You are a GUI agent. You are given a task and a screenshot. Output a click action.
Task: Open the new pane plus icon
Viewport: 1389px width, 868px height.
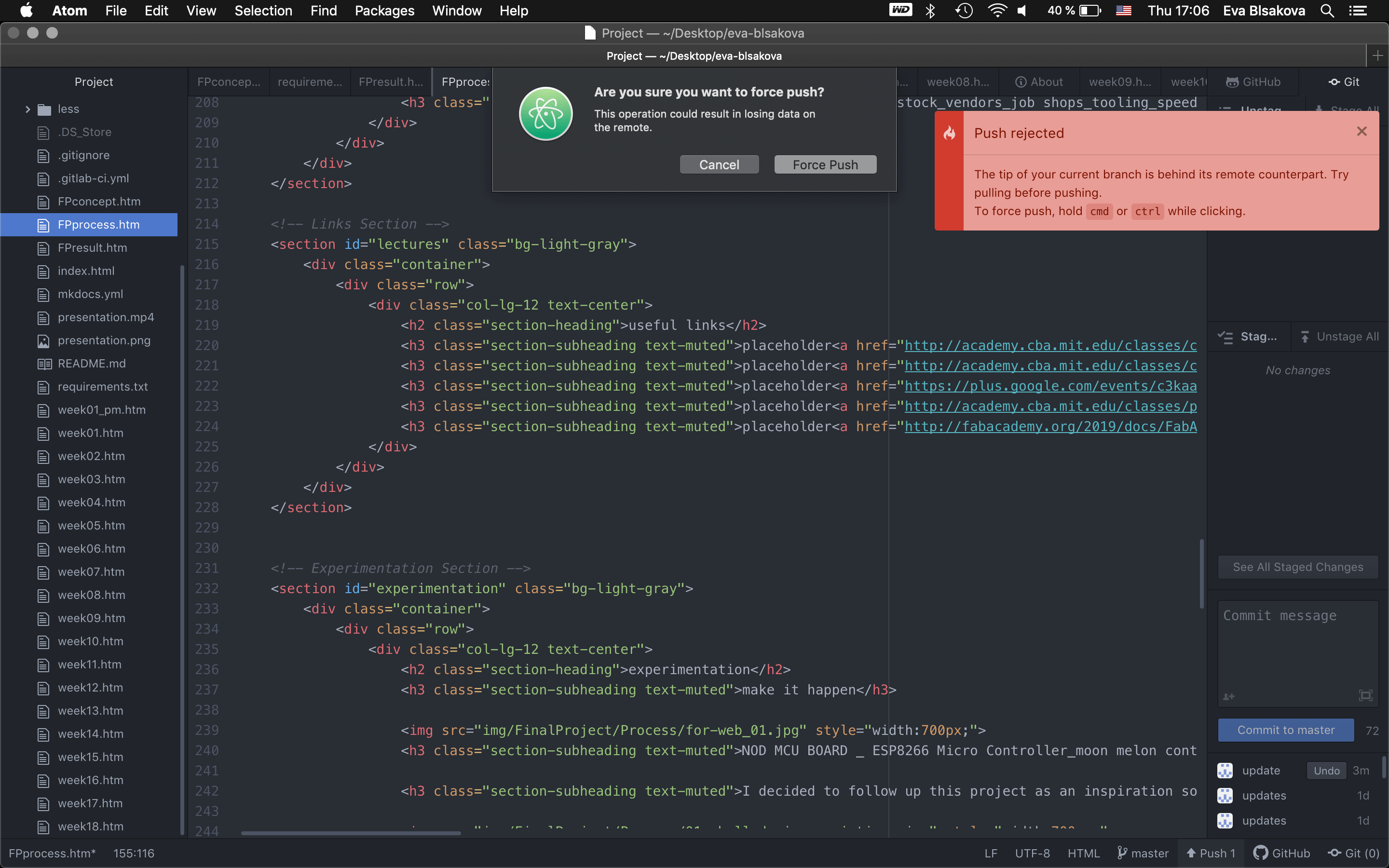[1377, 55]
